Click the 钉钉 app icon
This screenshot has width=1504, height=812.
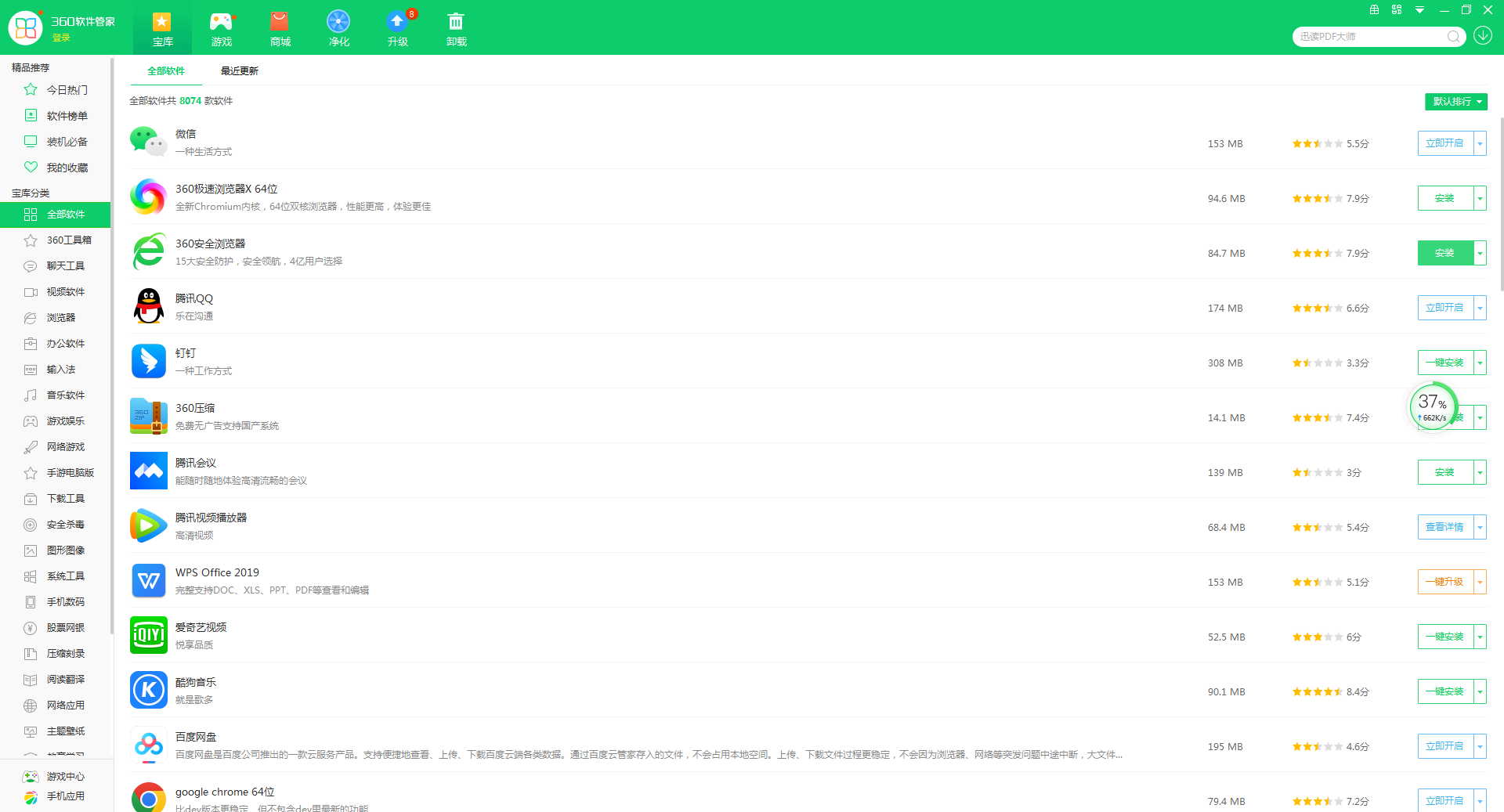tap(148, 361)
